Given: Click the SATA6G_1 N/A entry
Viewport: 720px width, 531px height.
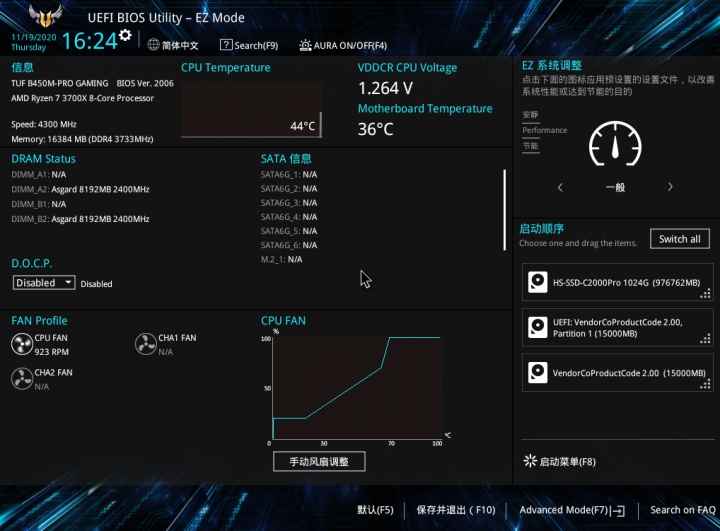Looking at the screenshot, I should (x=289, y=175).
